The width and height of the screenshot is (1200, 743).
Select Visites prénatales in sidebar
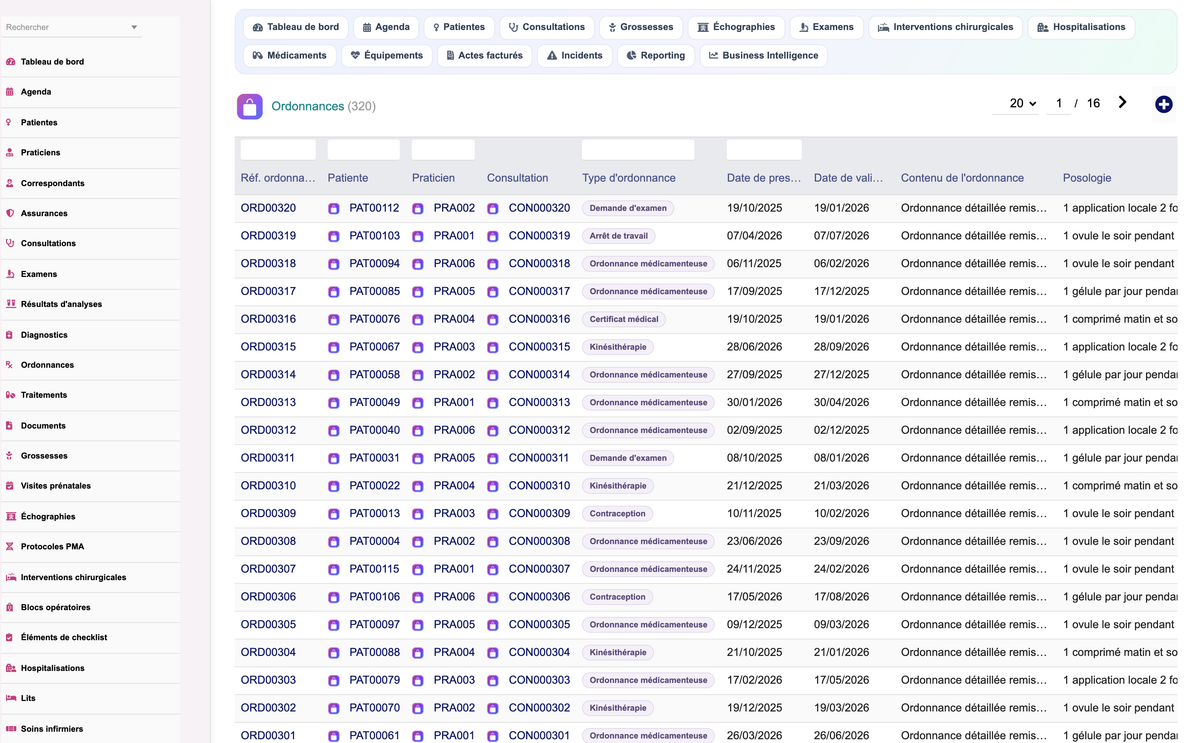pos(90,486)
